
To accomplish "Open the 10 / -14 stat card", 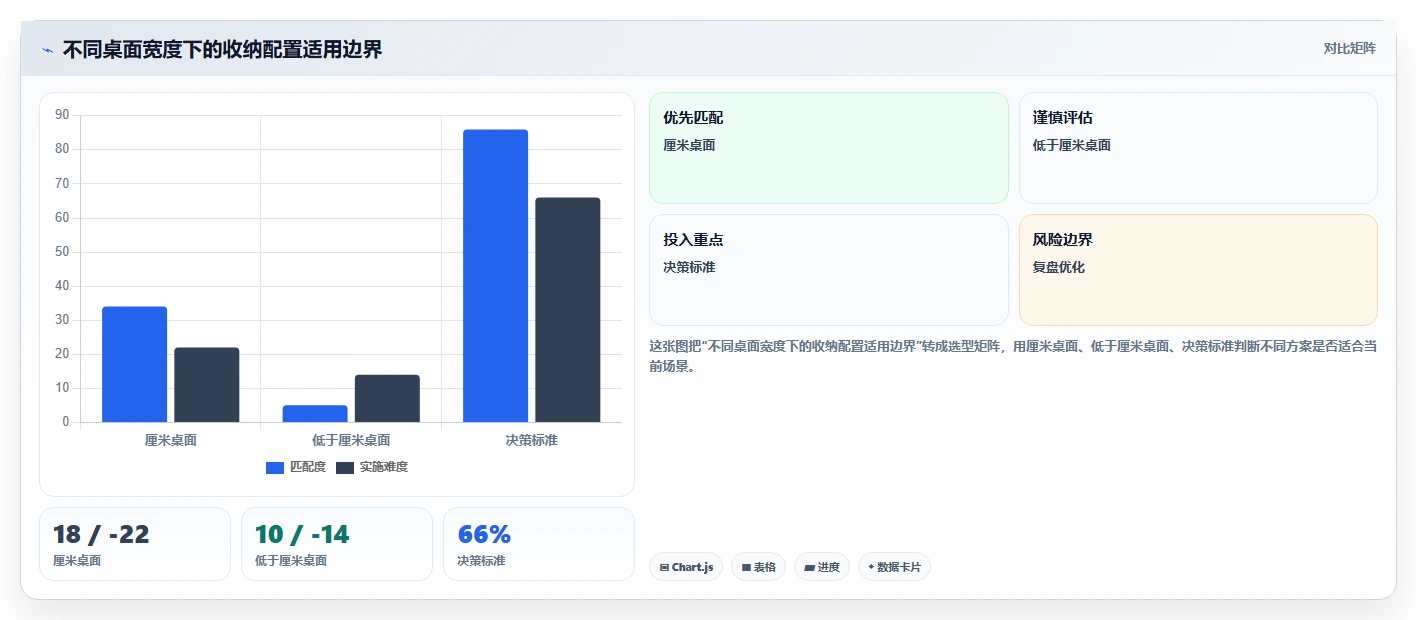I will [337, 544].
